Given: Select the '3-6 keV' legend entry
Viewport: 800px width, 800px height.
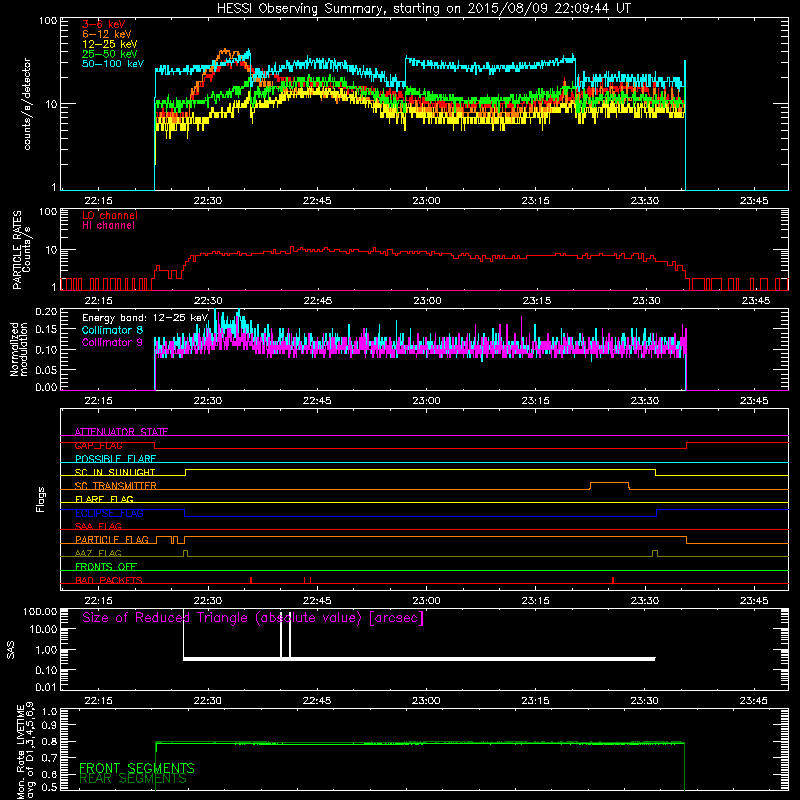Looking at the screenshot, I should [103, 24].
